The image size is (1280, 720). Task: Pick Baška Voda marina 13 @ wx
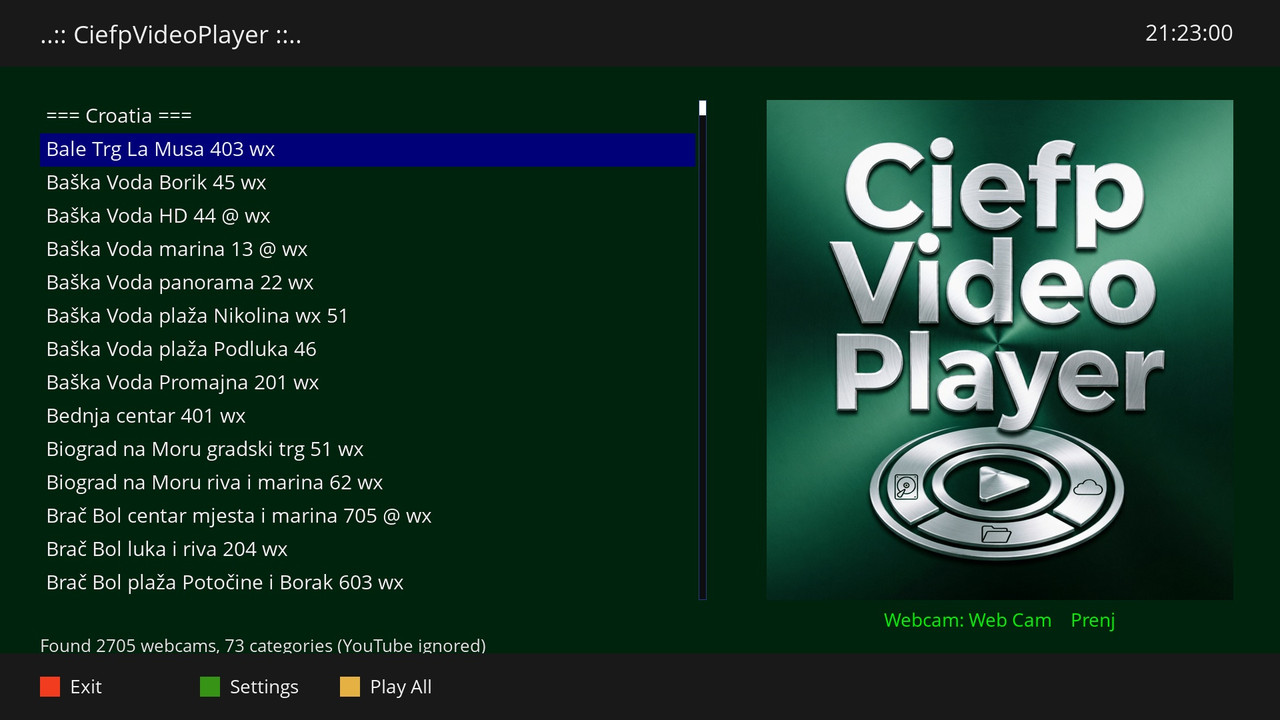click(368, 249)
